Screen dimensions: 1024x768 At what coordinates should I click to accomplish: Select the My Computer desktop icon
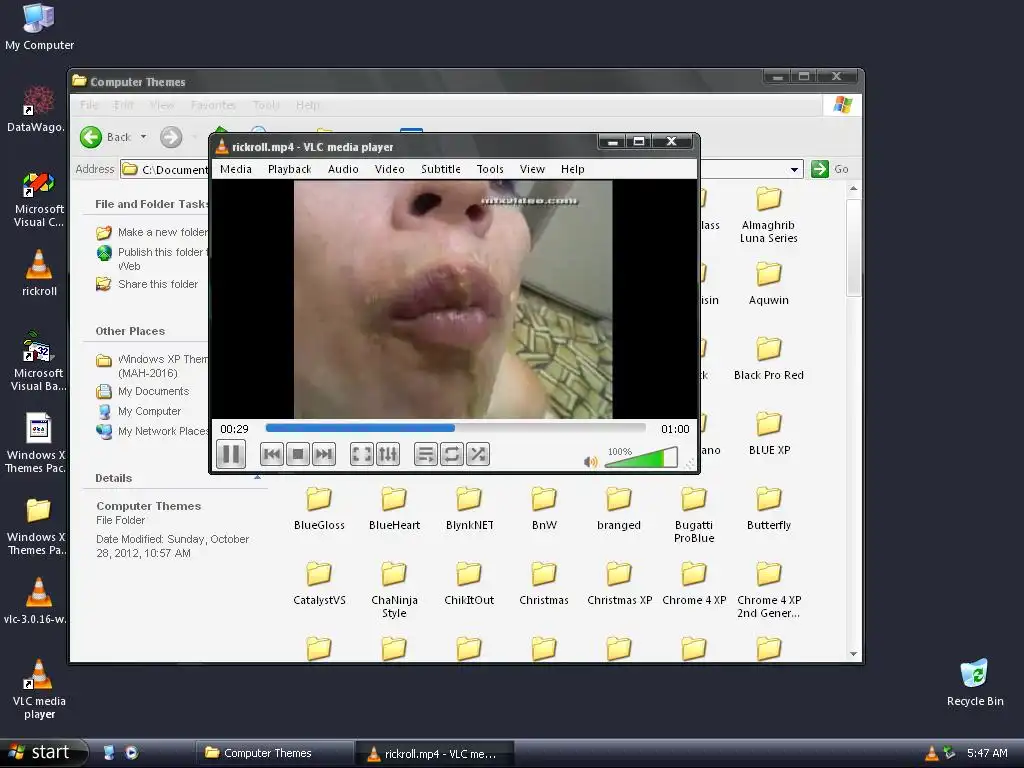(x=39, y=27)
